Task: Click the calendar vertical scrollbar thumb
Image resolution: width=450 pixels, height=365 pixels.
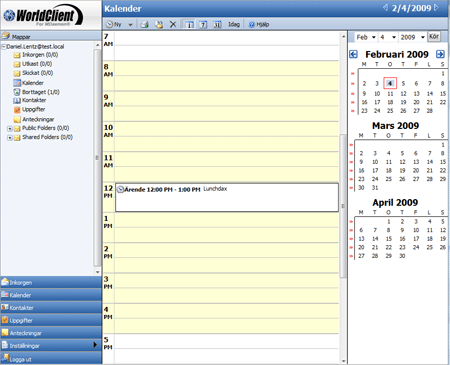Action: 343,206
